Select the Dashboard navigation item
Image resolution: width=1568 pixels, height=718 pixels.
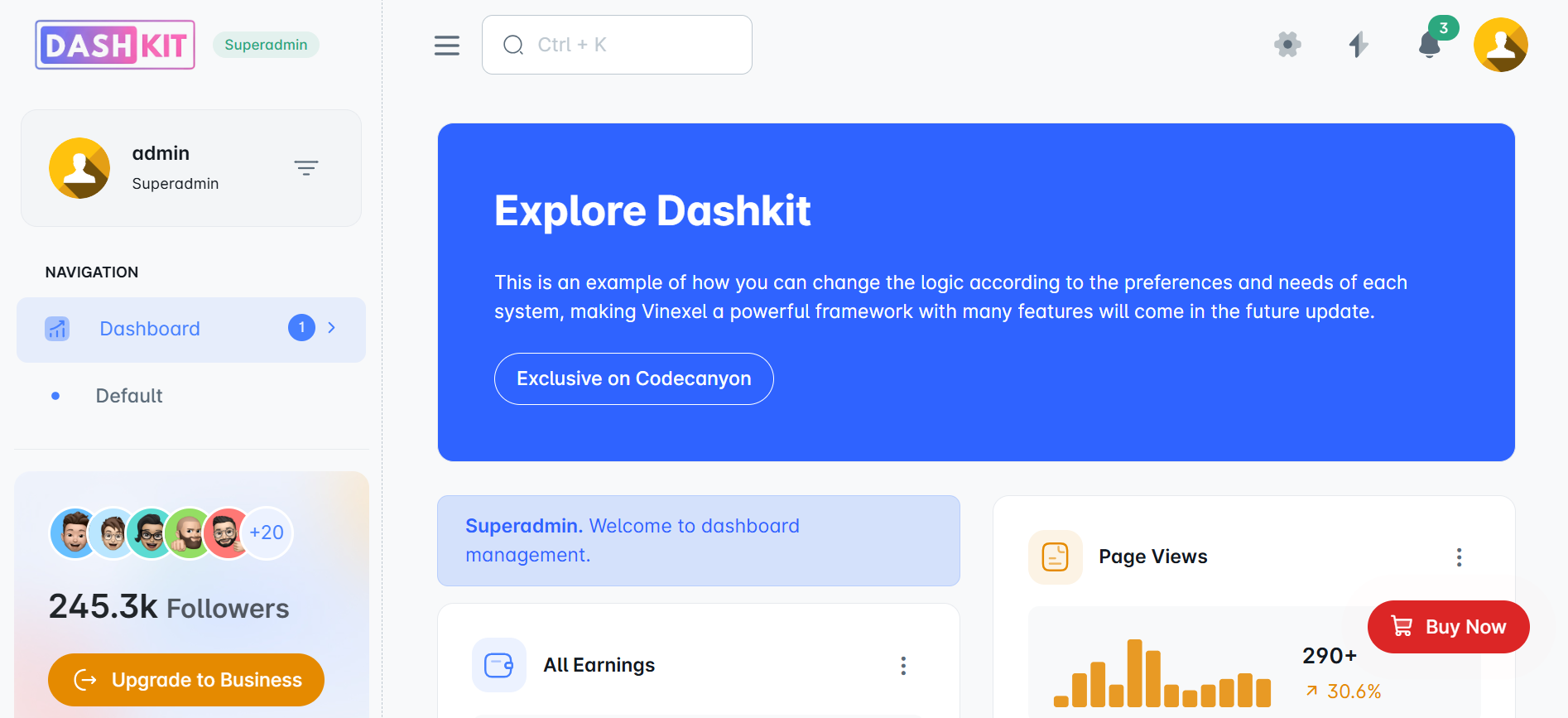click(x=191, y=330)
